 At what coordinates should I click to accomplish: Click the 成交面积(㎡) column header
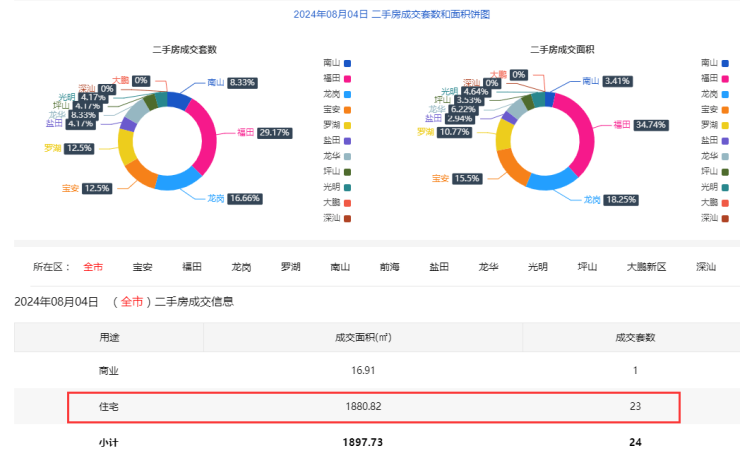(362, 337)
